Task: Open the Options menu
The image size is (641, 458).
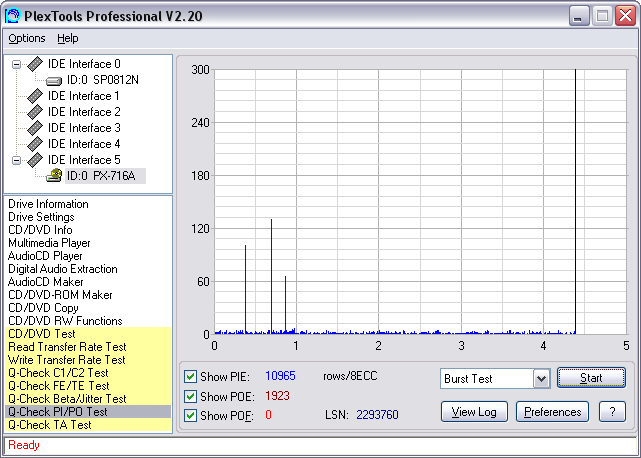Action: pyautogui.click(x=27, y=38)
